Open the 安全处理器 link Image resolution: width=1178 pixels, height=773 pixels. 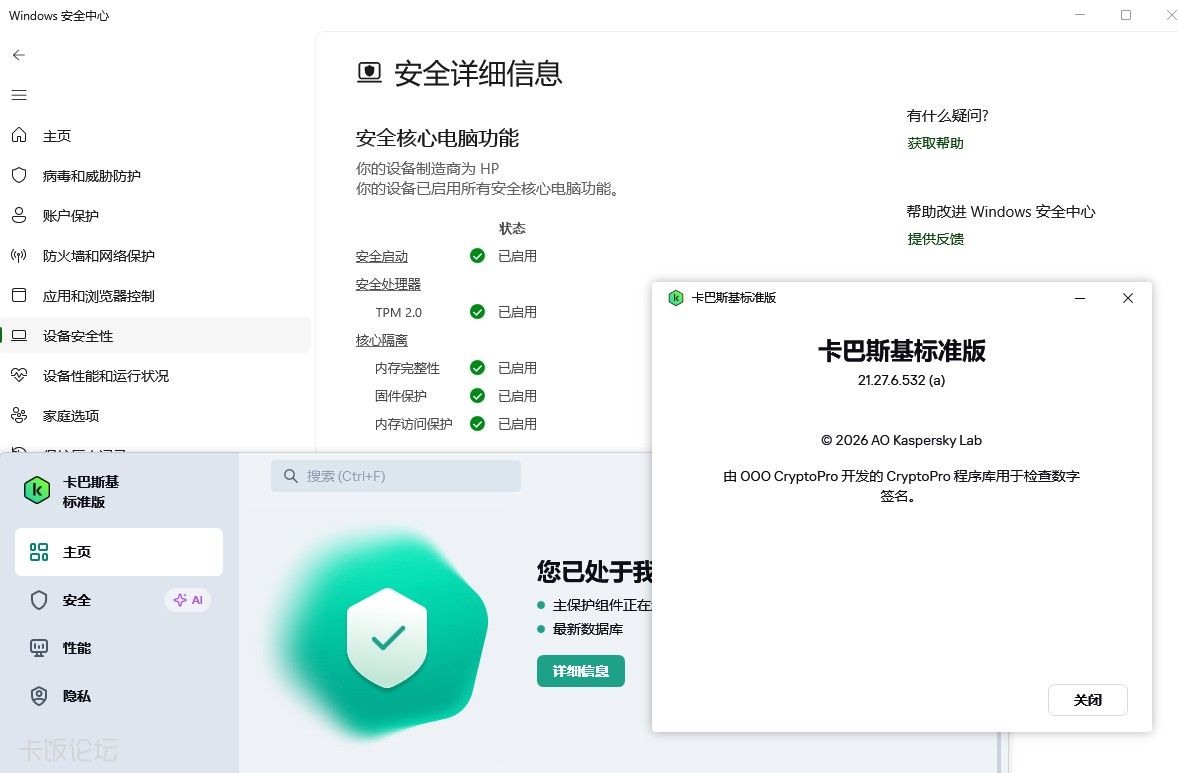[388, 285]
